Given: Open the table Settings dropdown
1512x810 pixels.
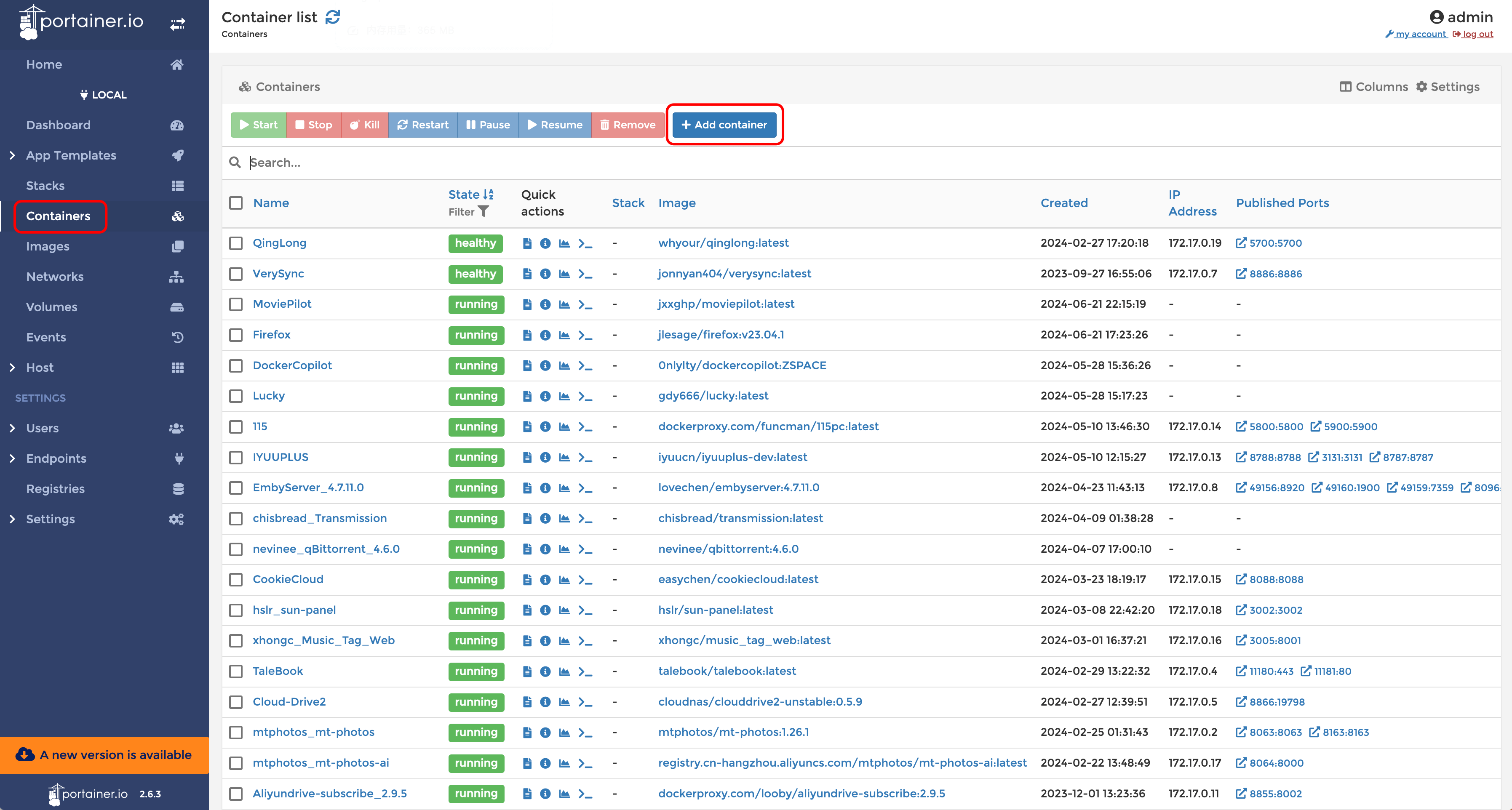Looking at the screenshot, I should 1448,87.
